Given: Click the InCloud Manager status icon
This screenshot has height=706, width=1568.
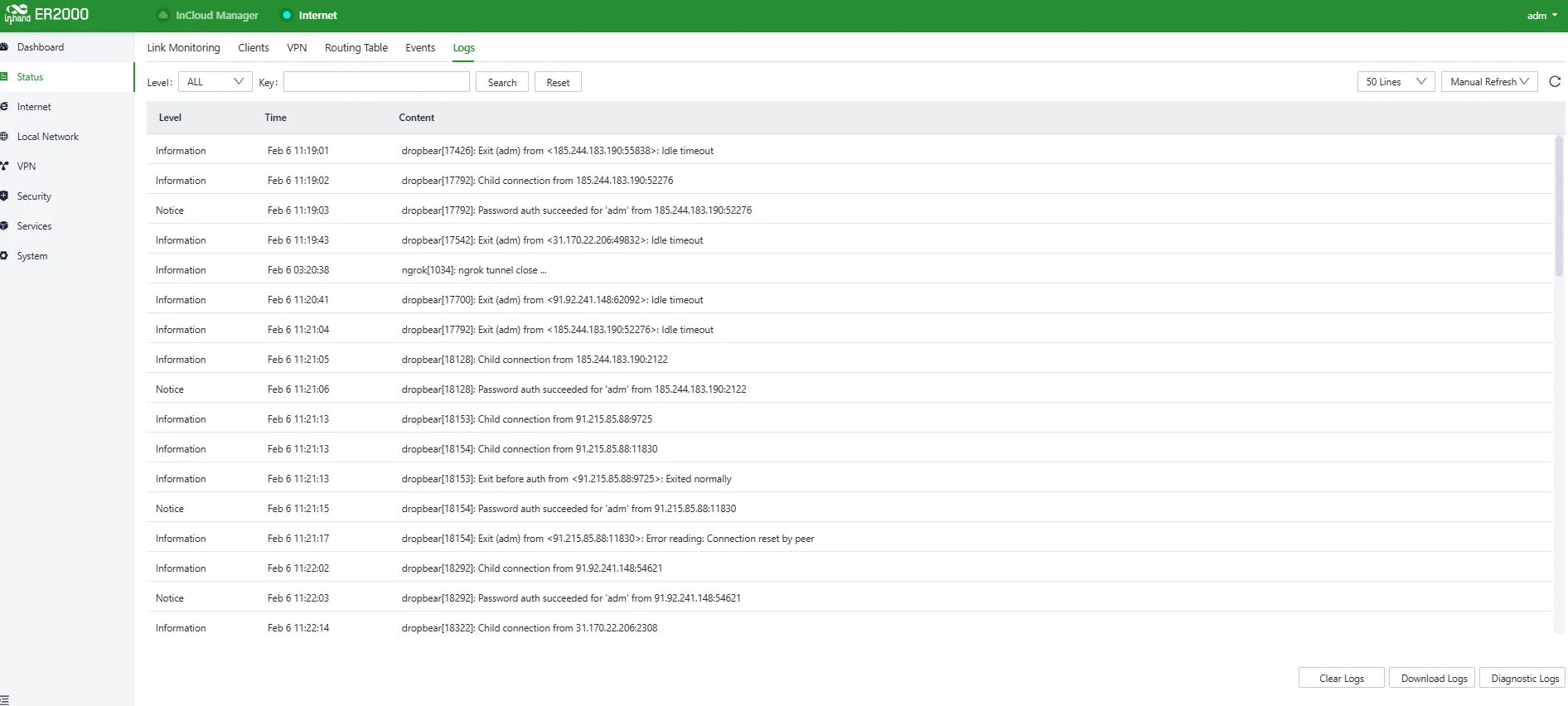Looking at the screenshot, I should (163, 15).
